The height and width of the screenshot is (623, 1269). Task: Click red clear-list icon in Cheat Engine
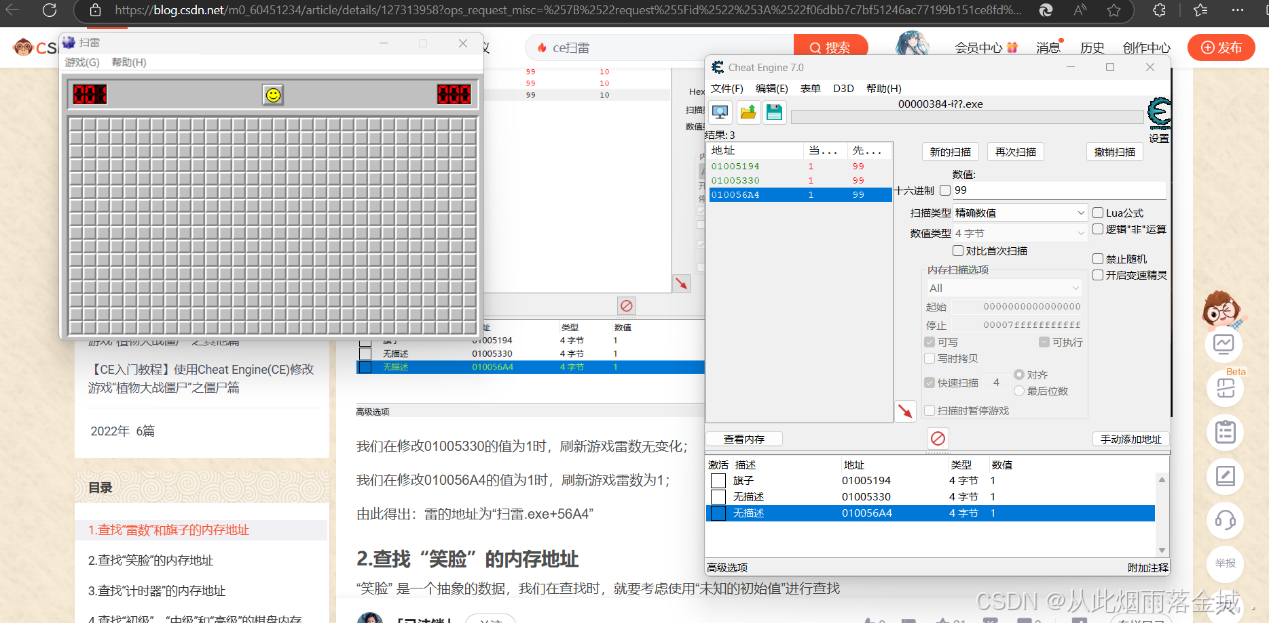[x=938, y=438]
